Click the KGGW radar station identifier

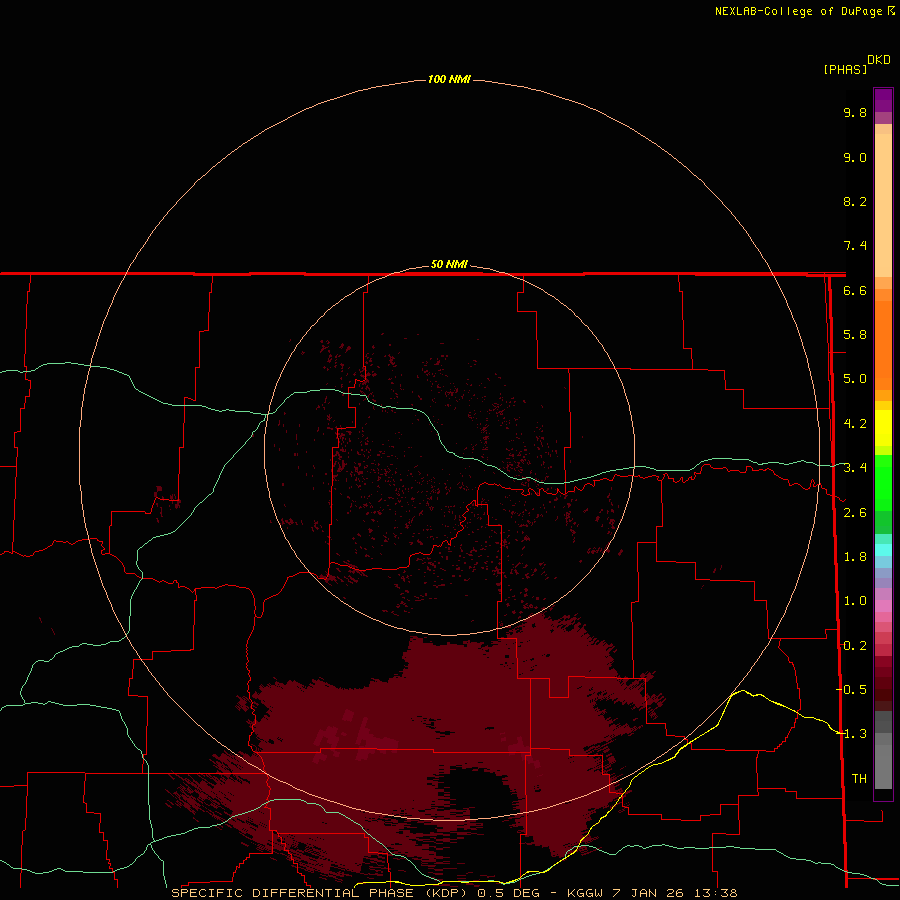tap(585, 893)
